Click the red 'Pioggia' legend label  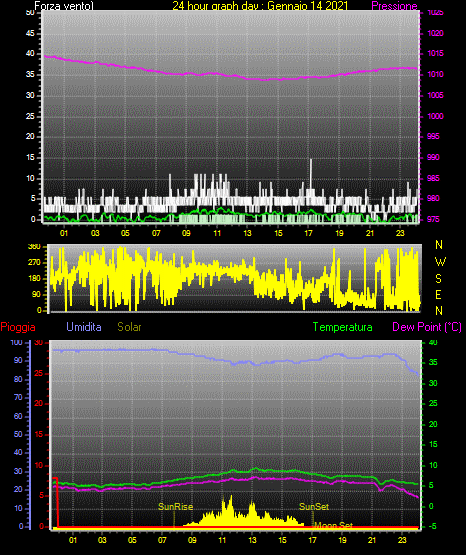pos(18,327)
